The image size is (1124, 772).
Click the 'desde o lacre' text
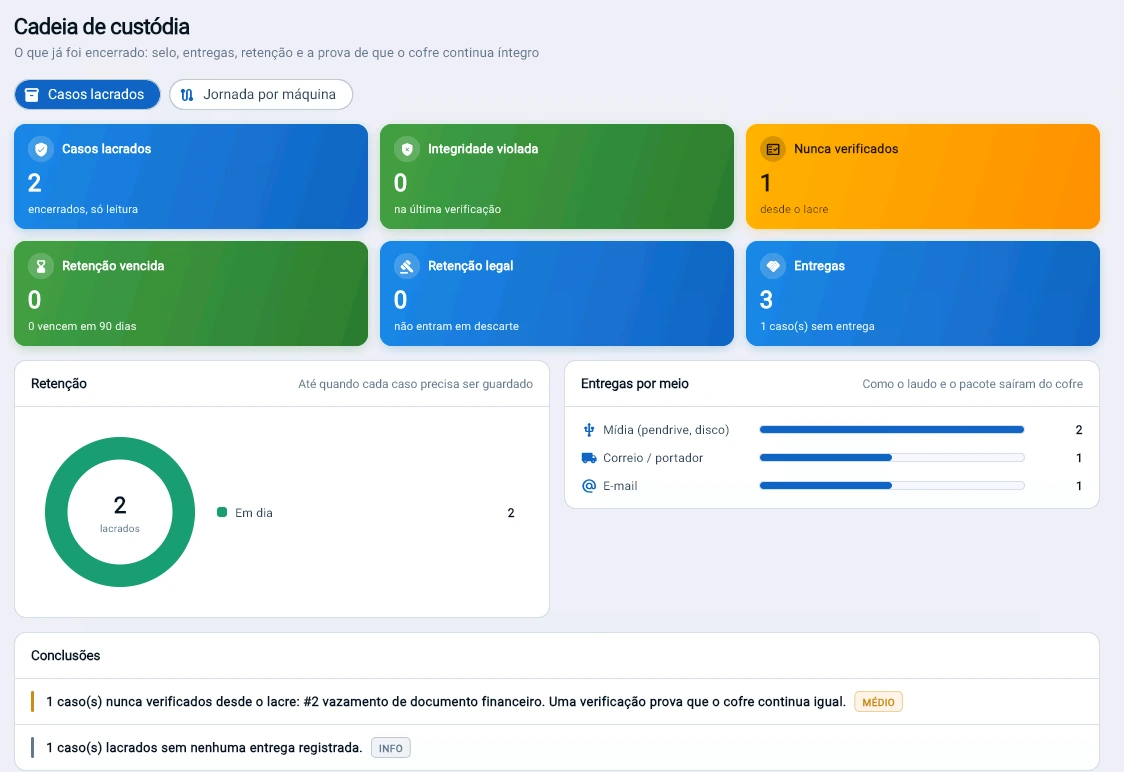(x=794, y=209)
